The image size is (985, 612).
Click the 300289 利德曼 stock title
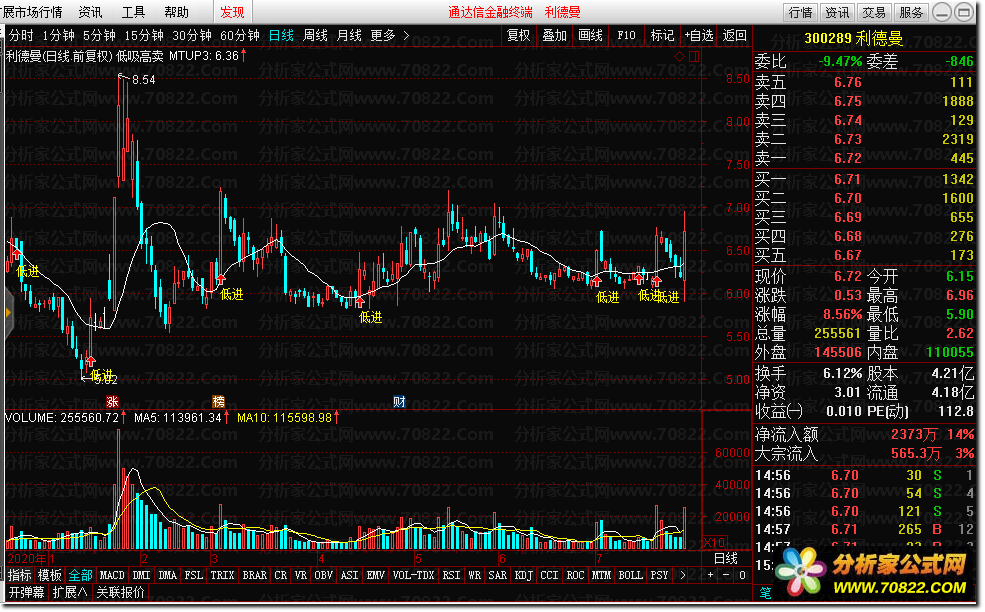click(x=854, y=39)
